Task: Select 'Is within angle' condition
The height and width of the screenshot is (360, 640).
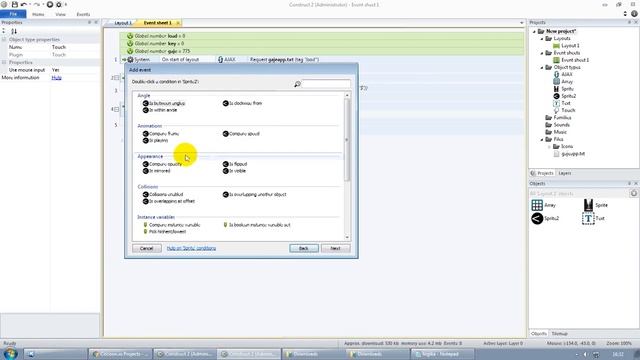Action: coord(160,110)
